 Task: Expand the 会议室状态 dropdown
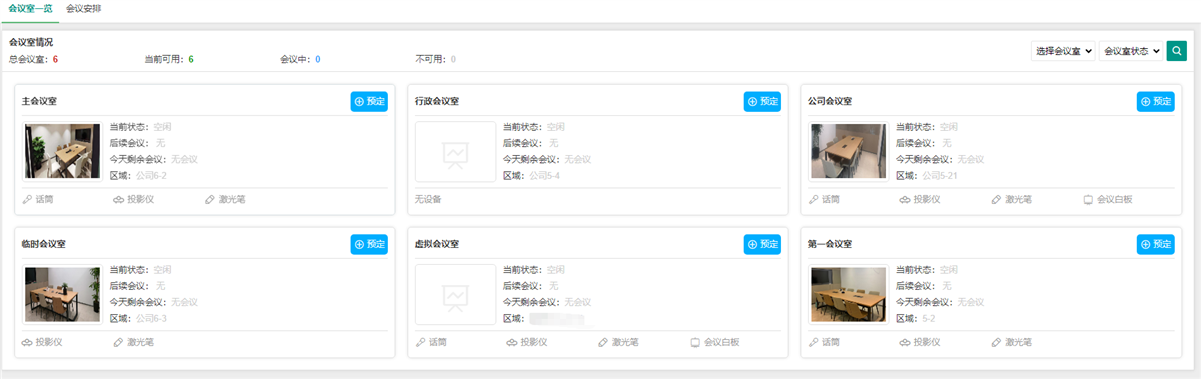1131,51
